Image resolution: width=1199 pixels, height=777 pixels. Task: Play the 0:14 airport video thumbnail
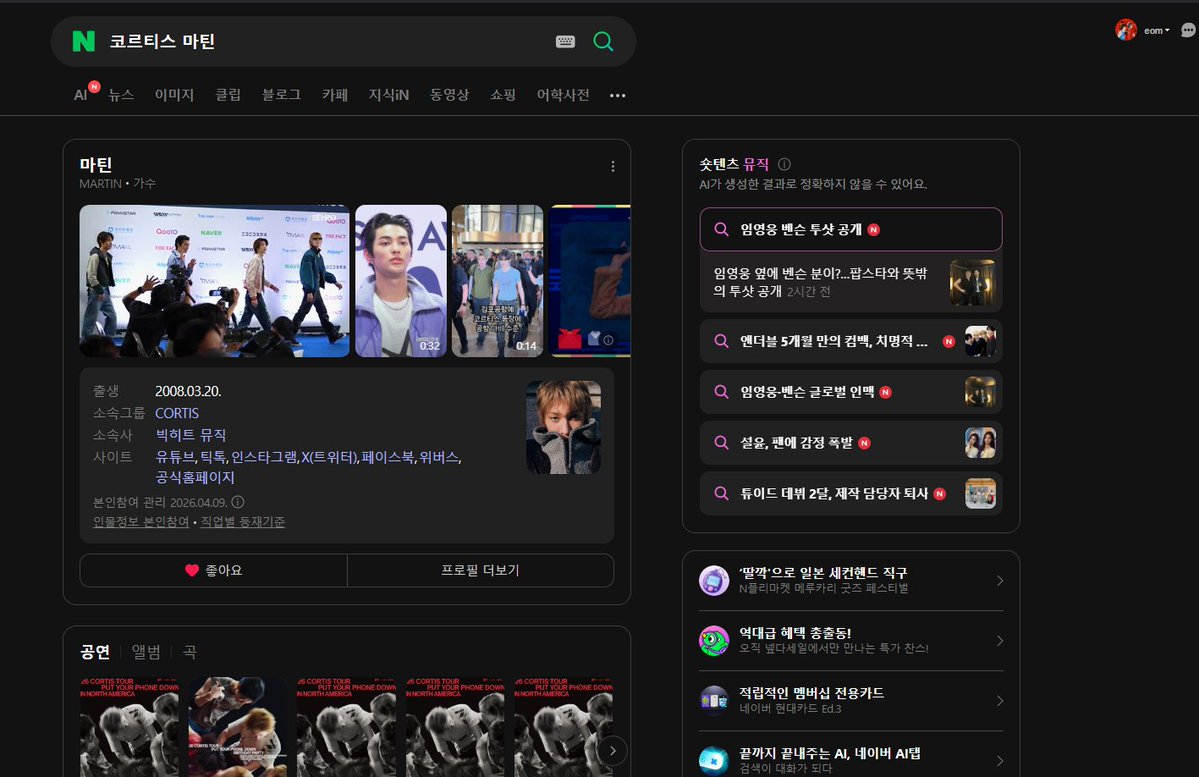497,281
